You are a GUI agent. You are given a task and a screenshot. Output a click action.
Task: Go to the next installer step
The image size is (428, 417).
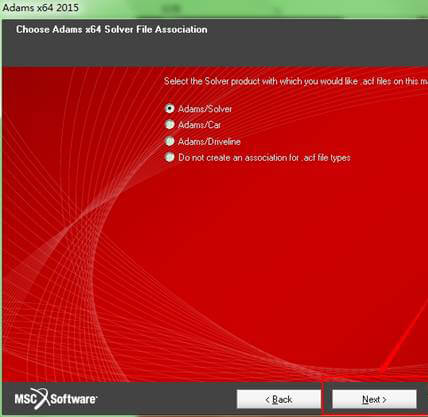(x=374, y=399)
